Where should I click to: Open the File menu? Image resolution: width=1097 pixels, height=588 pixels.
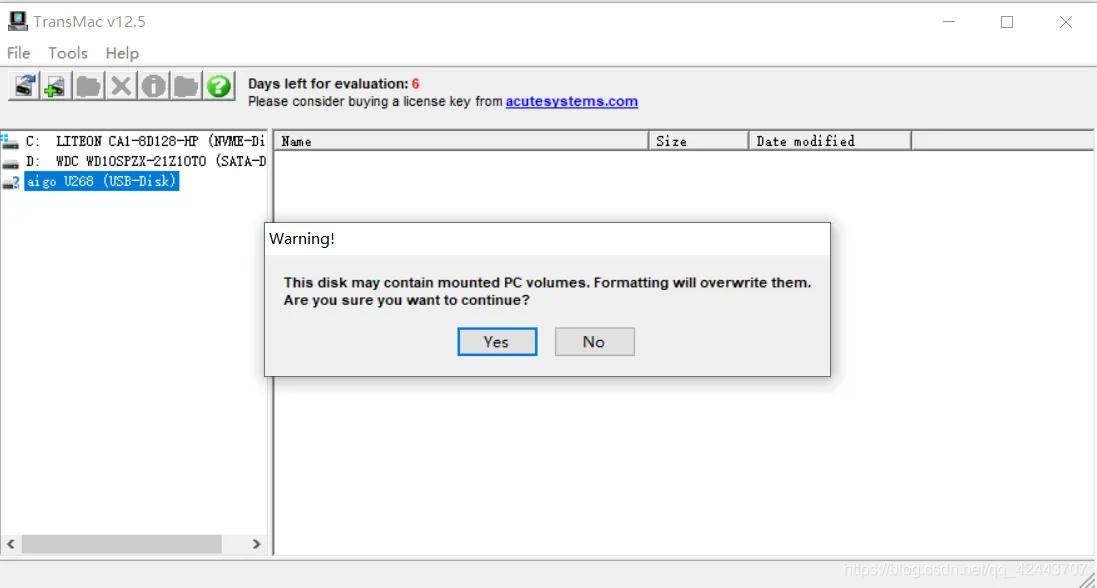(x=18, y=53)
